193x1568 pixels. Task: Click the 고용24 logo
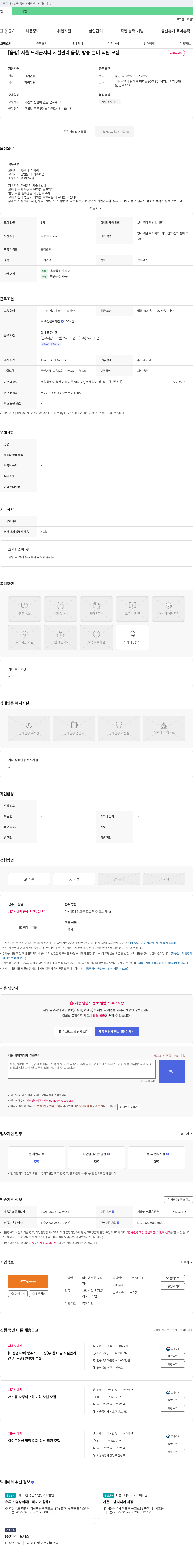7,31
